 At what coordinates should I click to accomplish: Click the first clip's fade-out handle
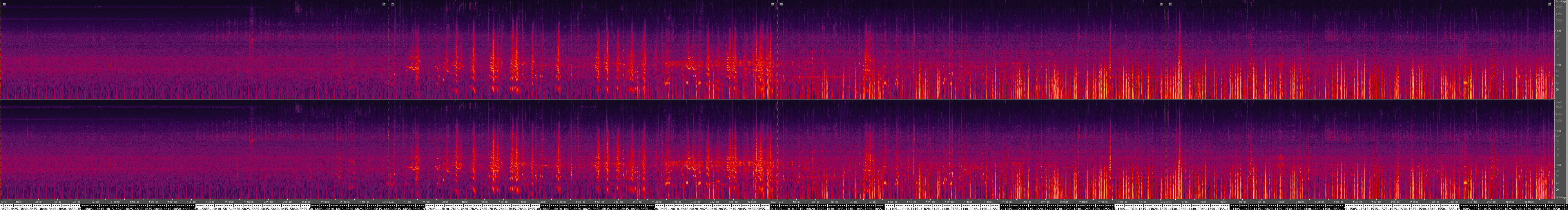(384, 4)
